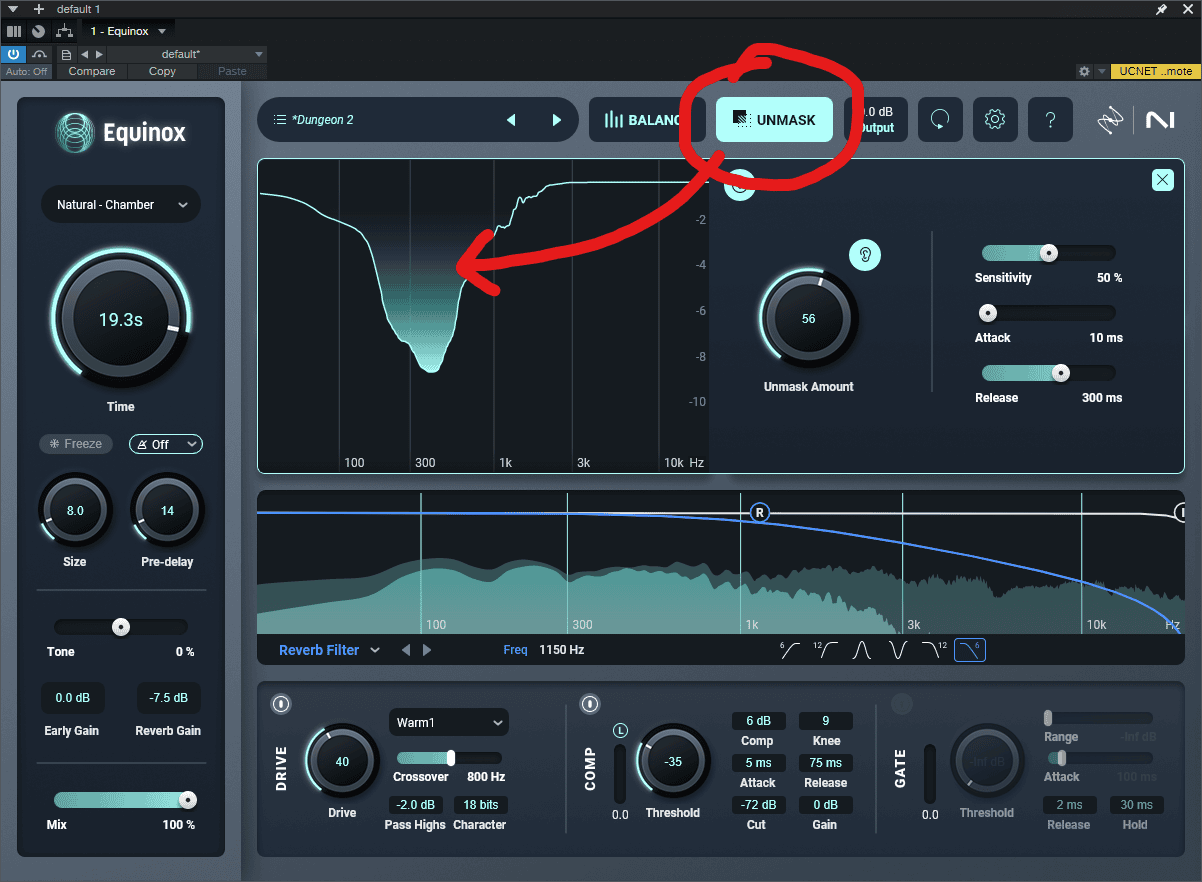This screenshot has height=882, width=1202.
Task: Enable the Gate module power button
Action: (x=901, y=704)
